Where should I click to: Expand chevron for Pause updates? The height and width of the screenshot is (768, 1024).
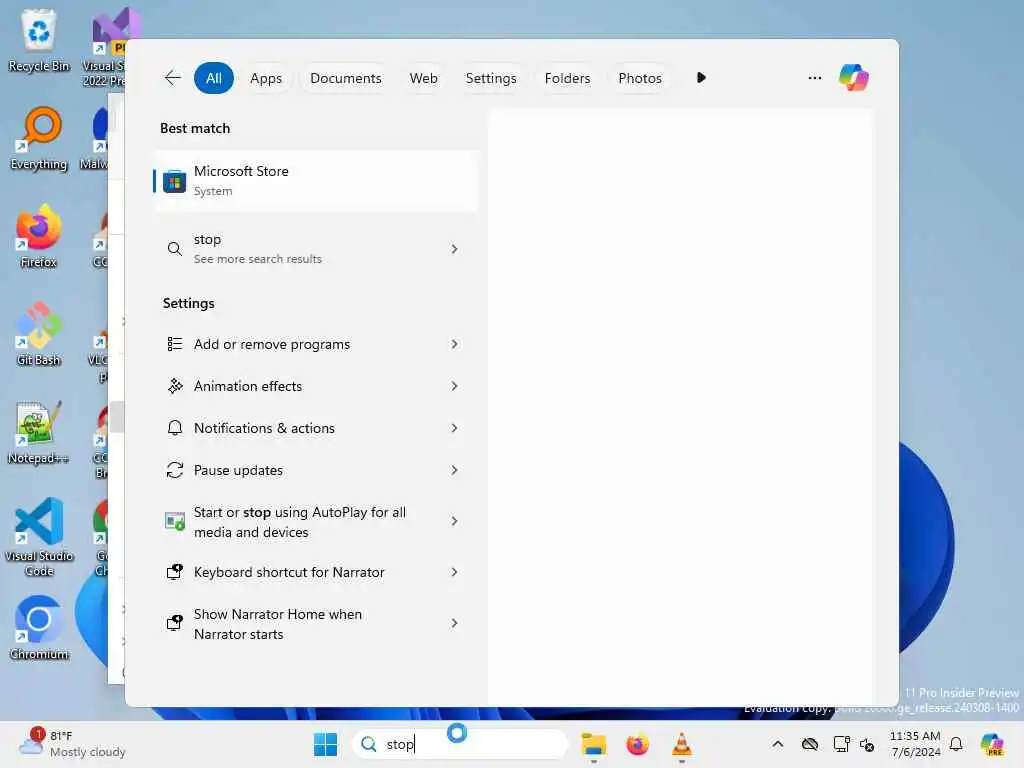pos(455,470)
